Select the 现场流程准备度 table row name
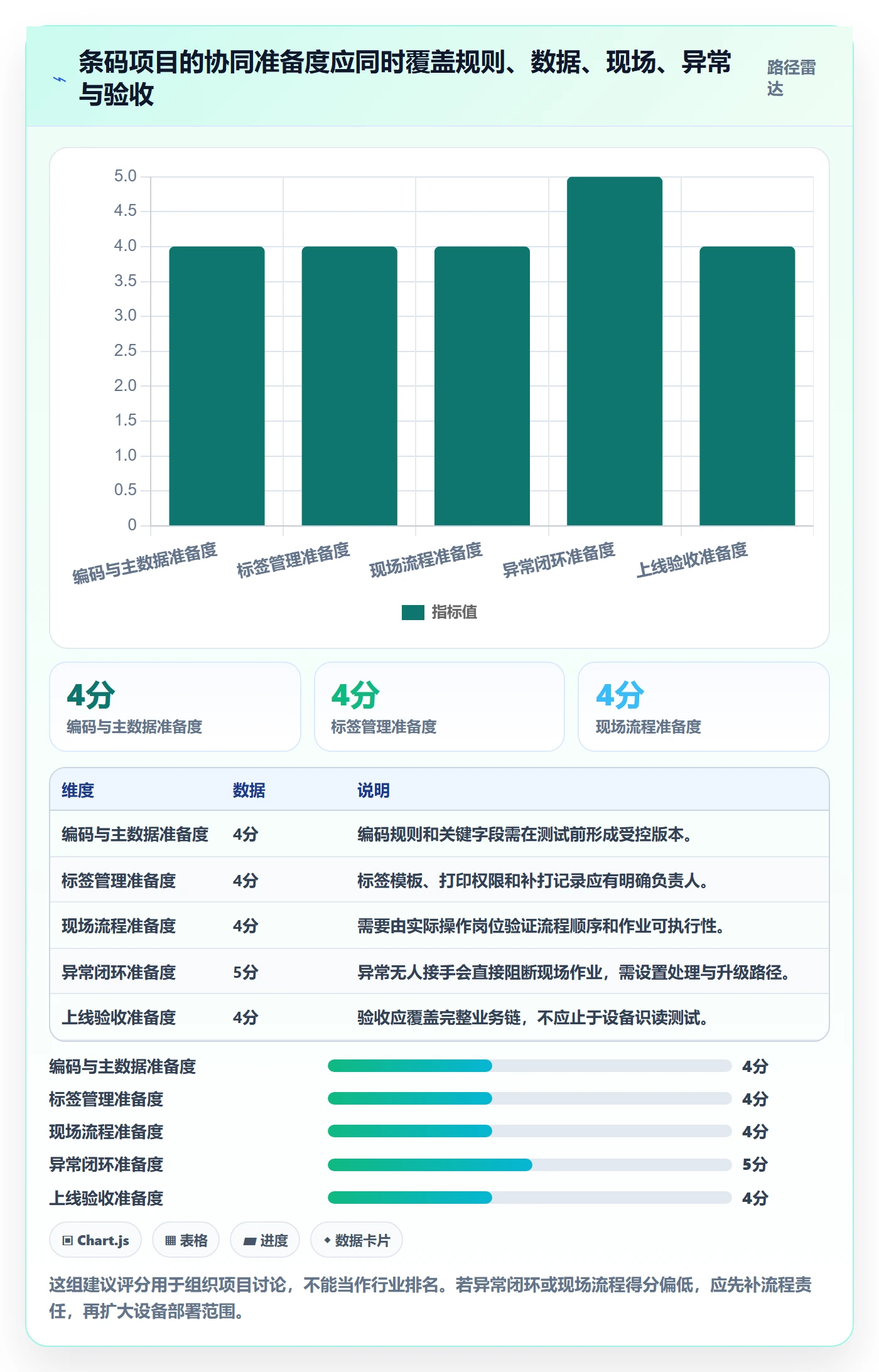This screenshot has width=879, height=1372. coord(119,926)
